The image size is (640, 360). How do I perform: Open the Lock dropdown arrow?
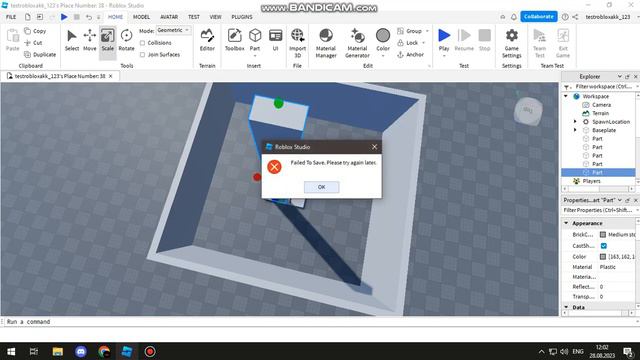(x=423, y=42)
